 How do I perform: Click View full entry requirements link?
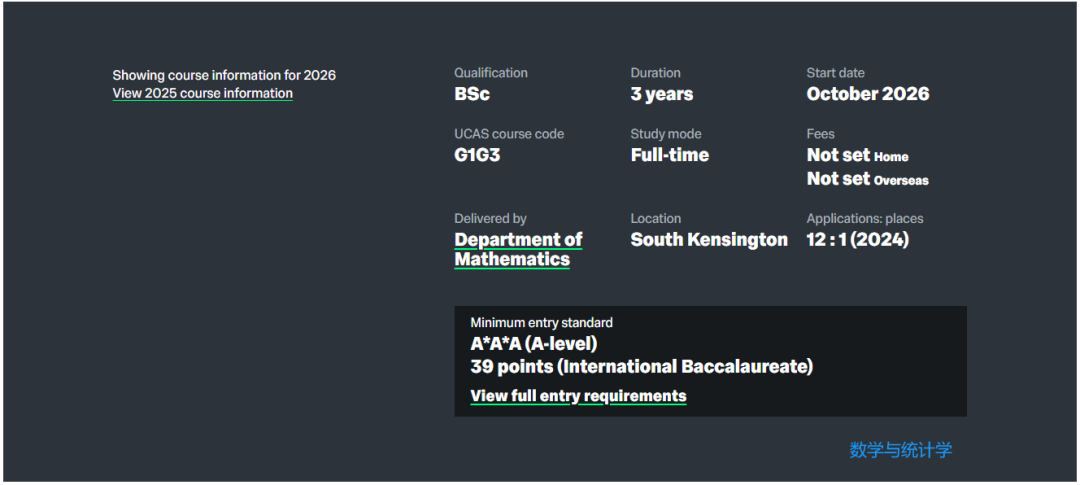[578, 396]
